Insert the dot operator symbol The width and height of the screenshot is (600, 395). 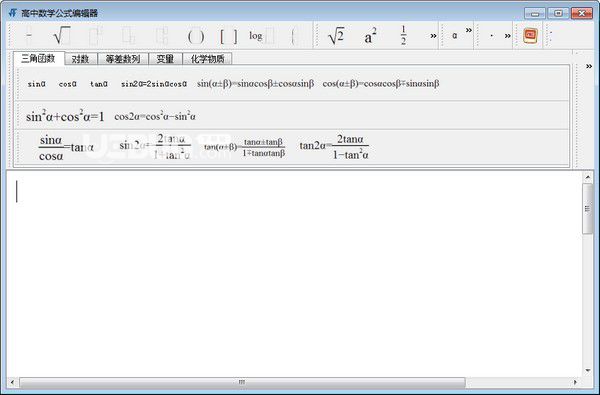(x=492, y=36)
